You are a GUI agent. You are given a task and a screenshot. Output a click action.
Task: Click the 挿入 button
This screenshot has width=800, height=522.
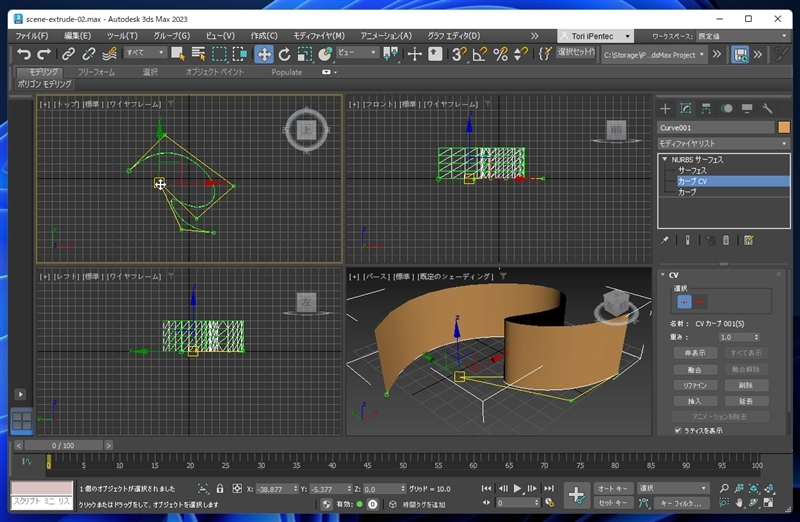(x=695, y=401)
